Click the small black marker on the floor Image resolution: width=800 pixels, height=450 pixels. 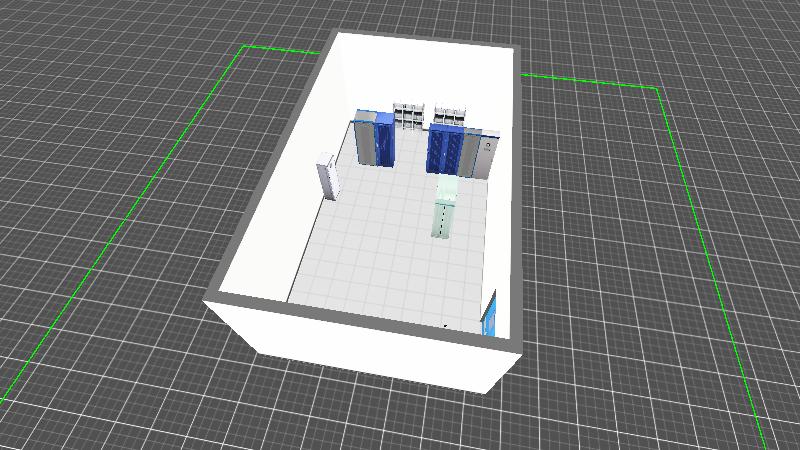click(x=446, y=325)
